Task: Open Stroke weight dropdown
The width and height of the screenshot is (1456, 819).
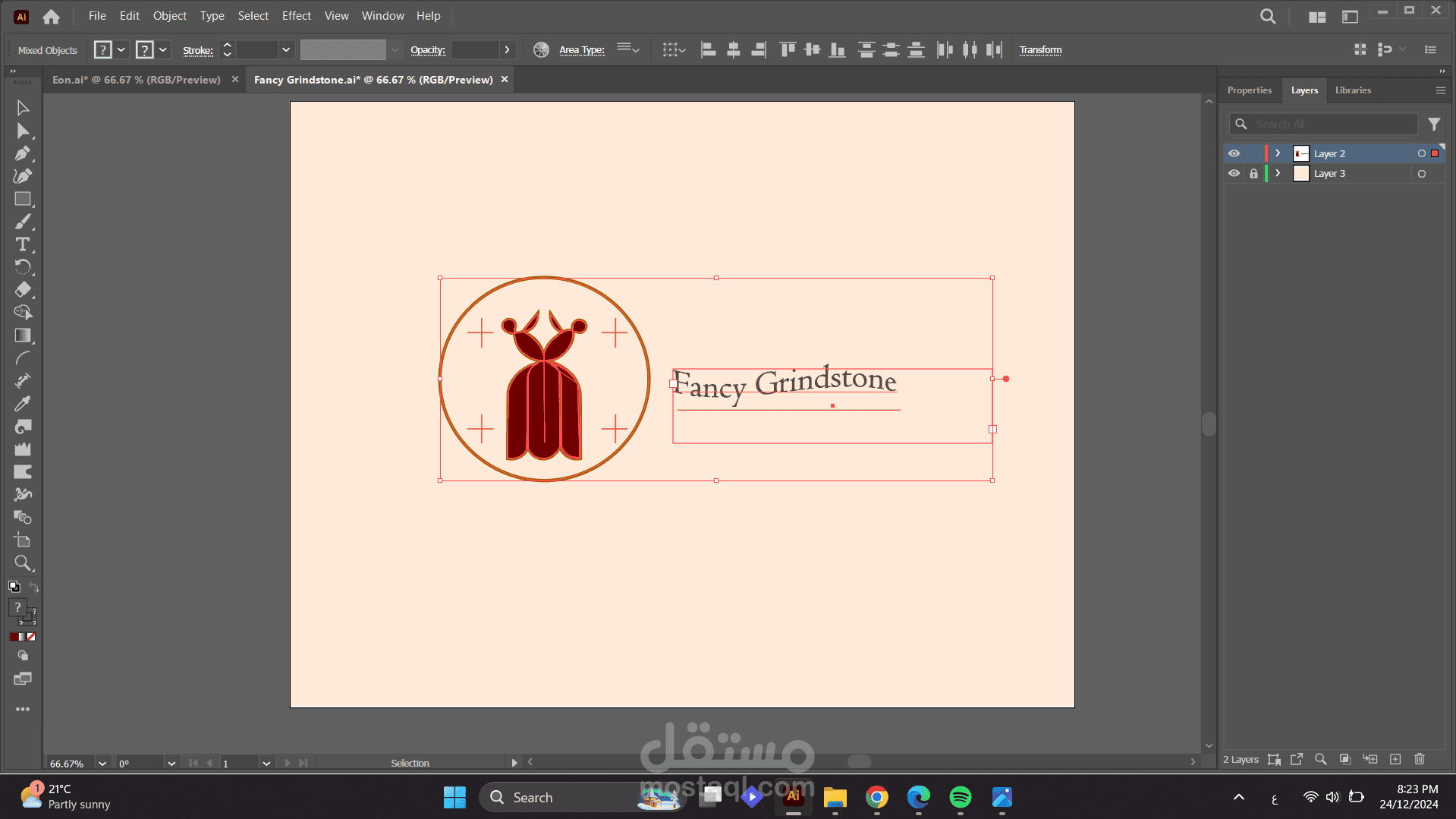Action: coord(286,50)
